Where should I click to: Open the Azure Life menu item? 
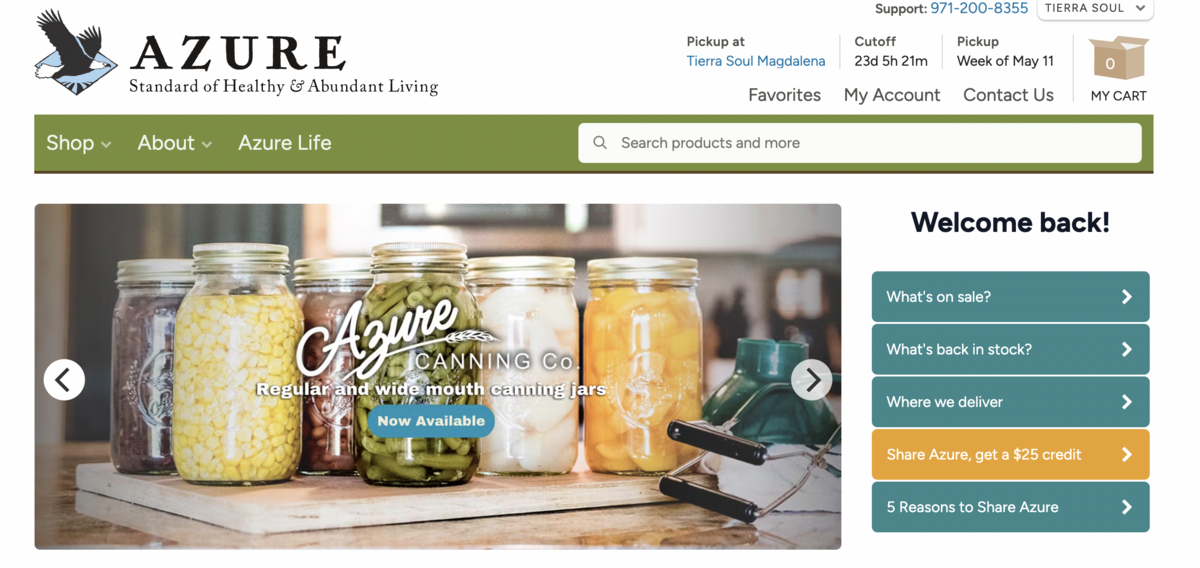(x=285, y=143)
